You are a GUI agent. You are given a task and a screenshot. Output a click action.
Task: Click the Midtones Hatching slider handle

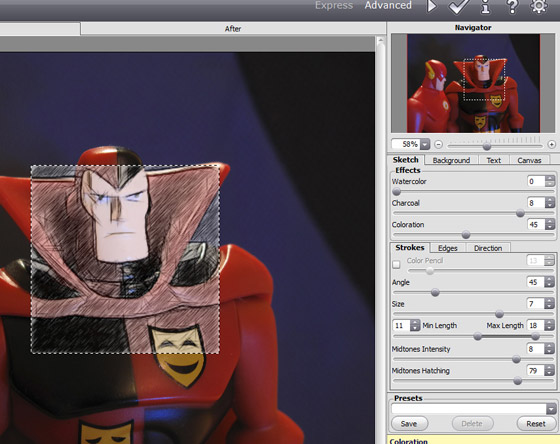(x=517, y=381)
